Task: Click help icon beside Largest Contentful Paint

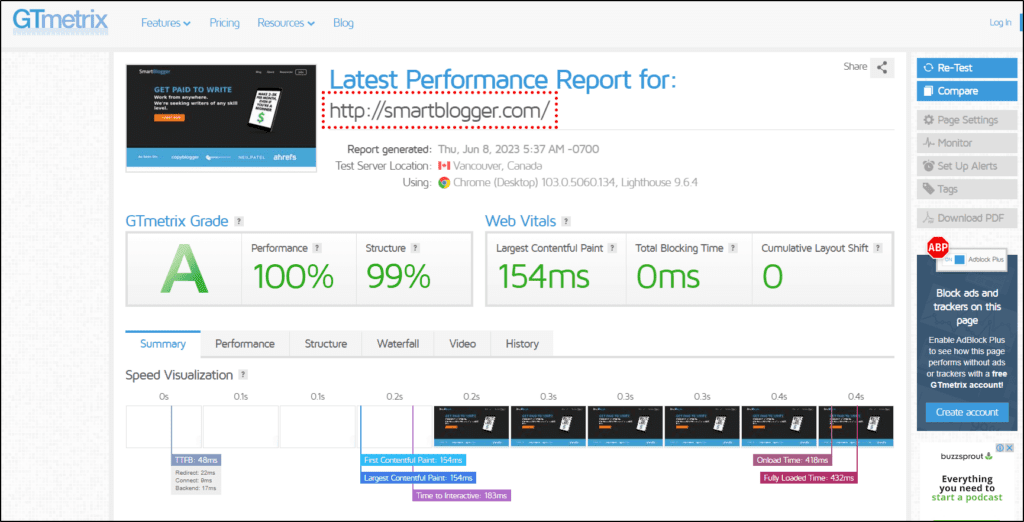Action: pyautogui.click(x=612, y=248)
